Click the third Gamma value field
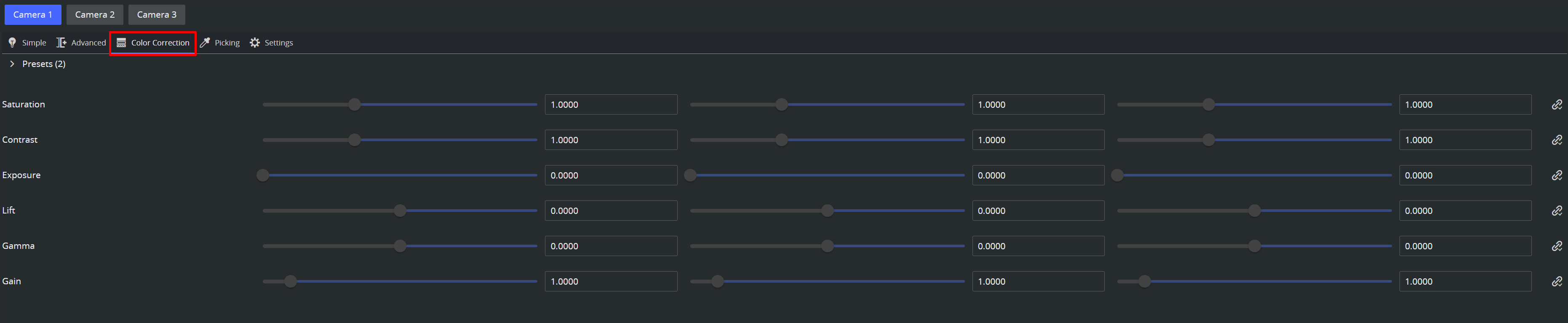Image resolution: width=1568 pixels, height=323 pixels. 1464,246
